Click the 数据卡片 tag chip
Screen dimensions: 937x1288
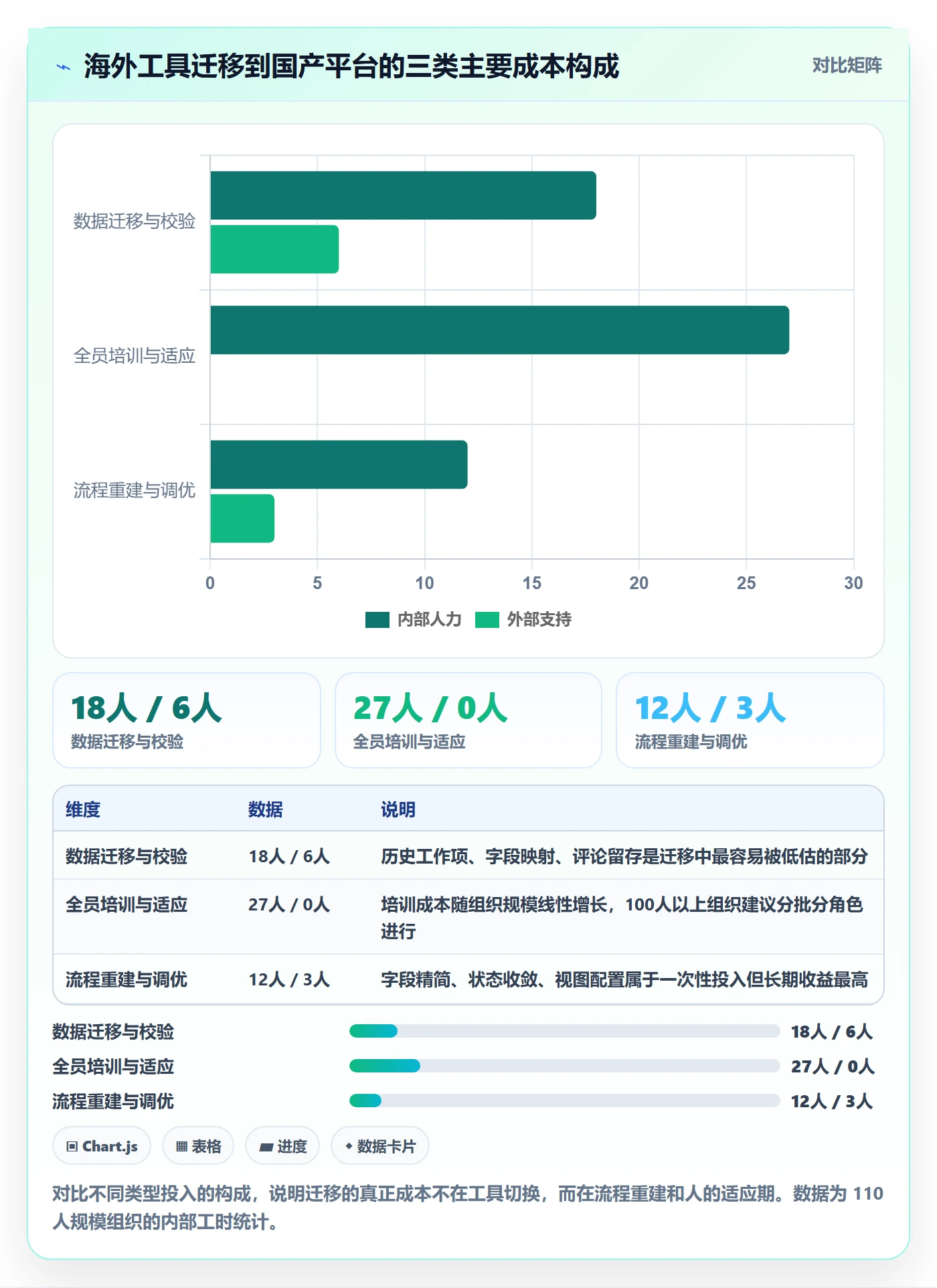click(380, 1146)
